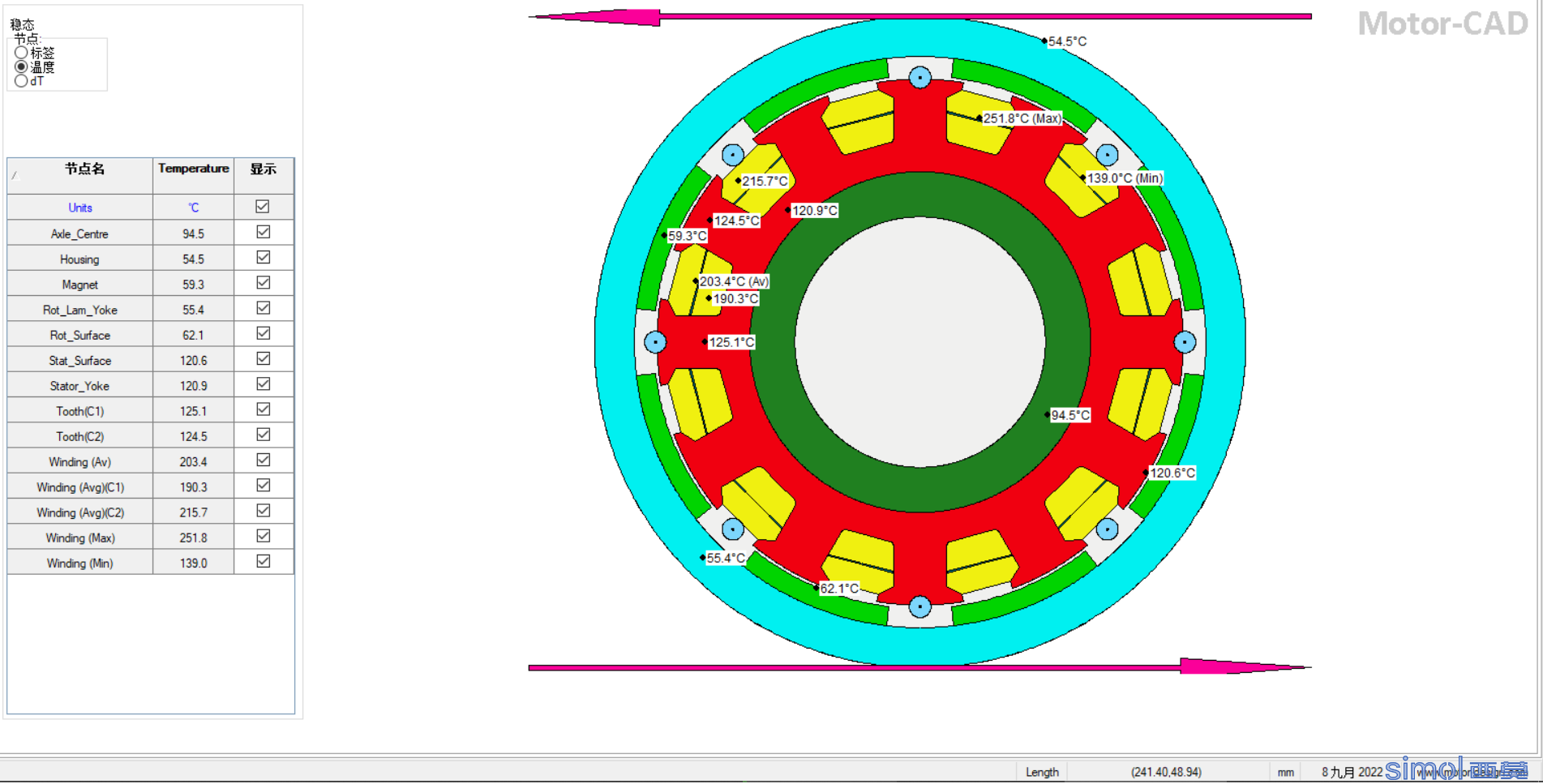Viewport: 1543px width, 784px height.
Task: Click the 54.5°C housing temperature label
Action: pos(1067,41)
